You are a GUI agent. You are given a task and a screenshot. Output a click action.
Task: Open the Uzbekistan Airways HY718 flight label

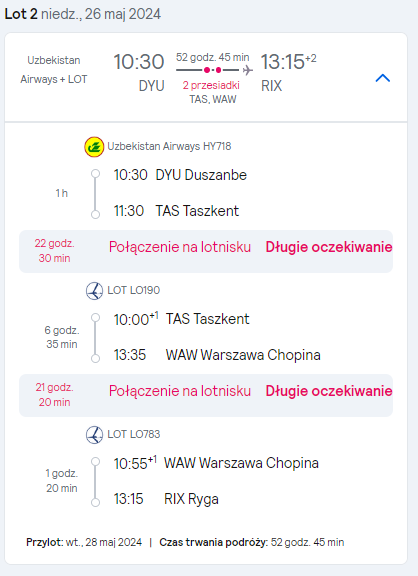[x=169, y=146]
